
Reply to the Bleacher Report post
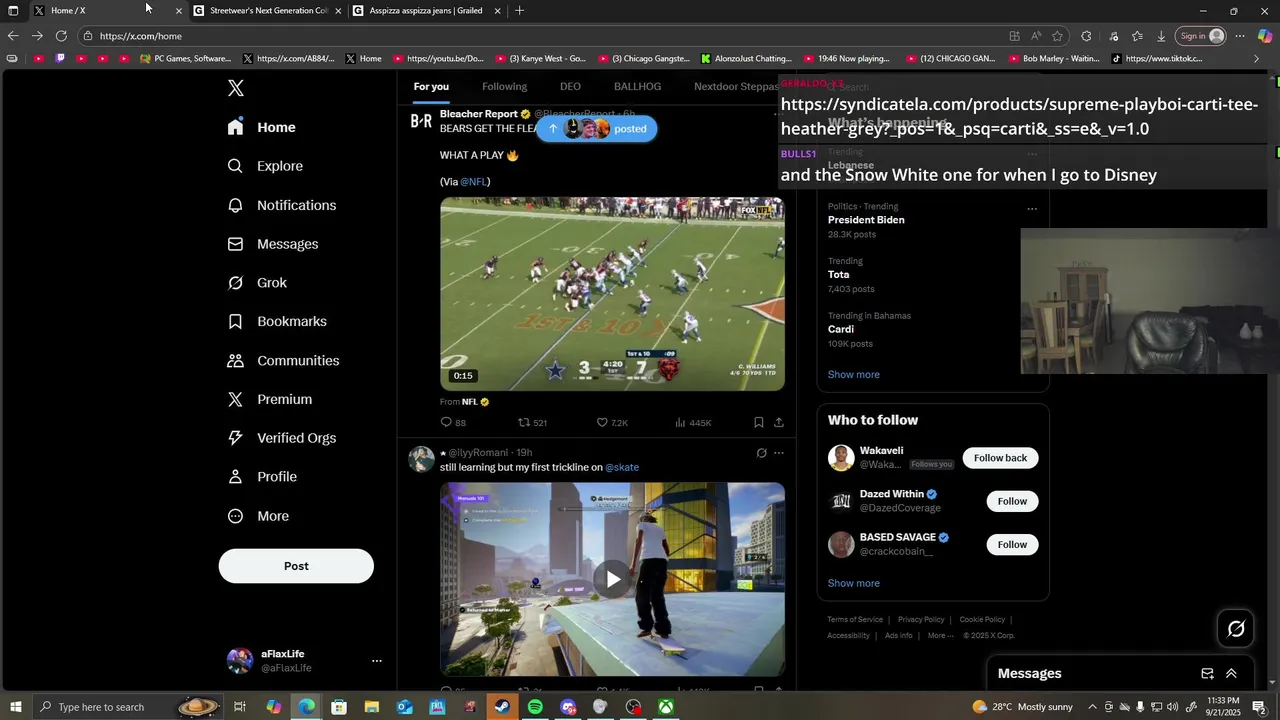453,423
